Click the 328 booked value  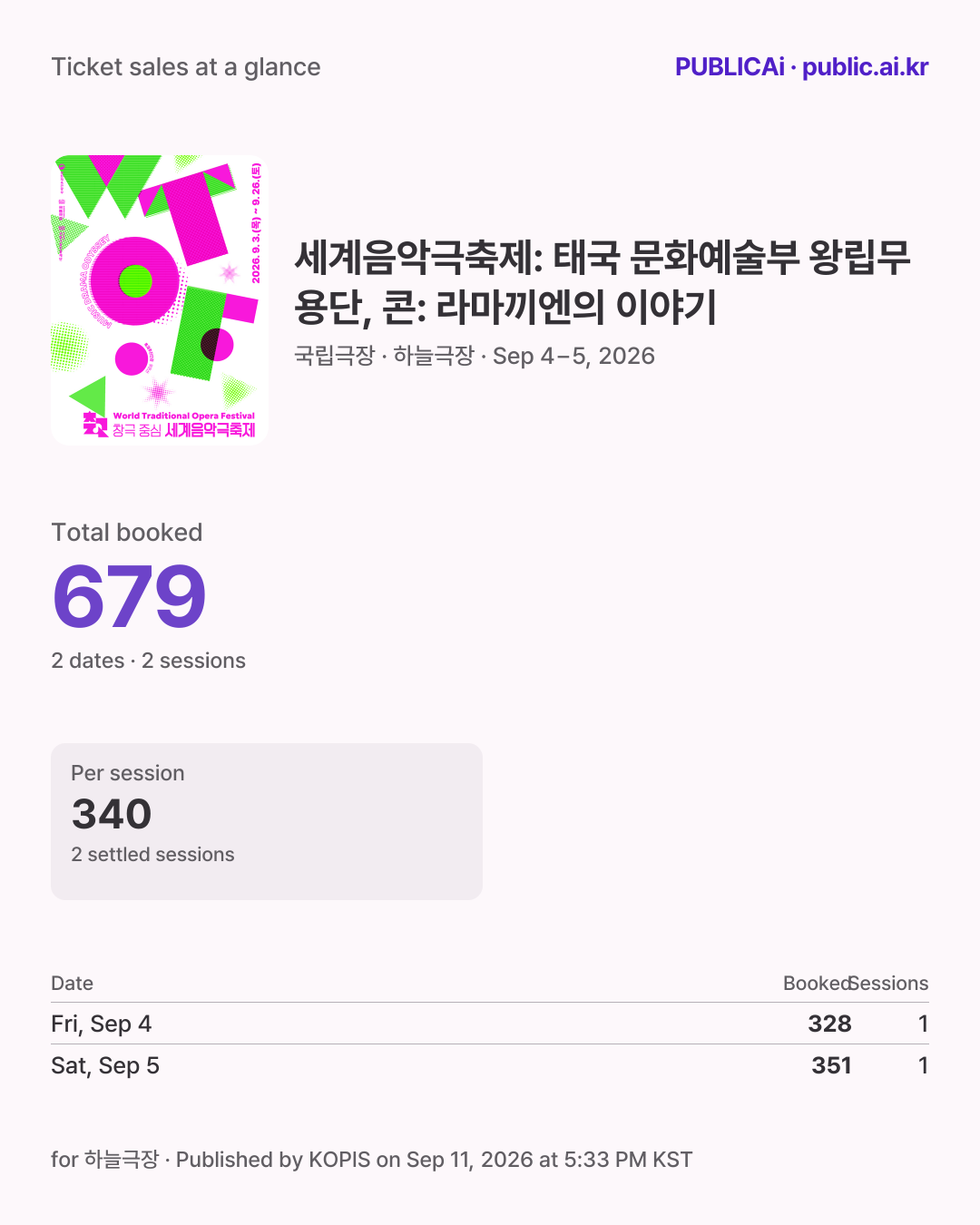click(829, 1024)
